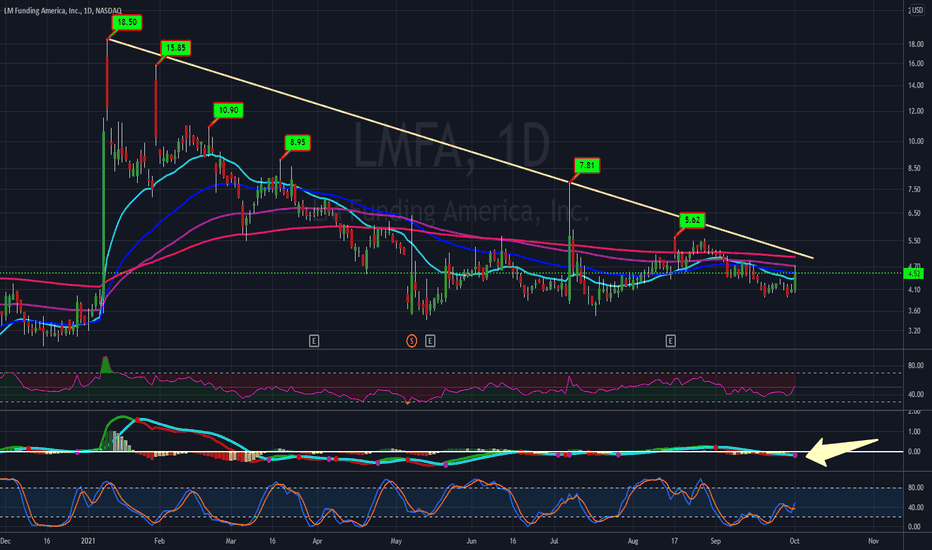This screenshot has width=932, height=550.
Task: Click the 4.10 price axis label
Action: (916, 290)
